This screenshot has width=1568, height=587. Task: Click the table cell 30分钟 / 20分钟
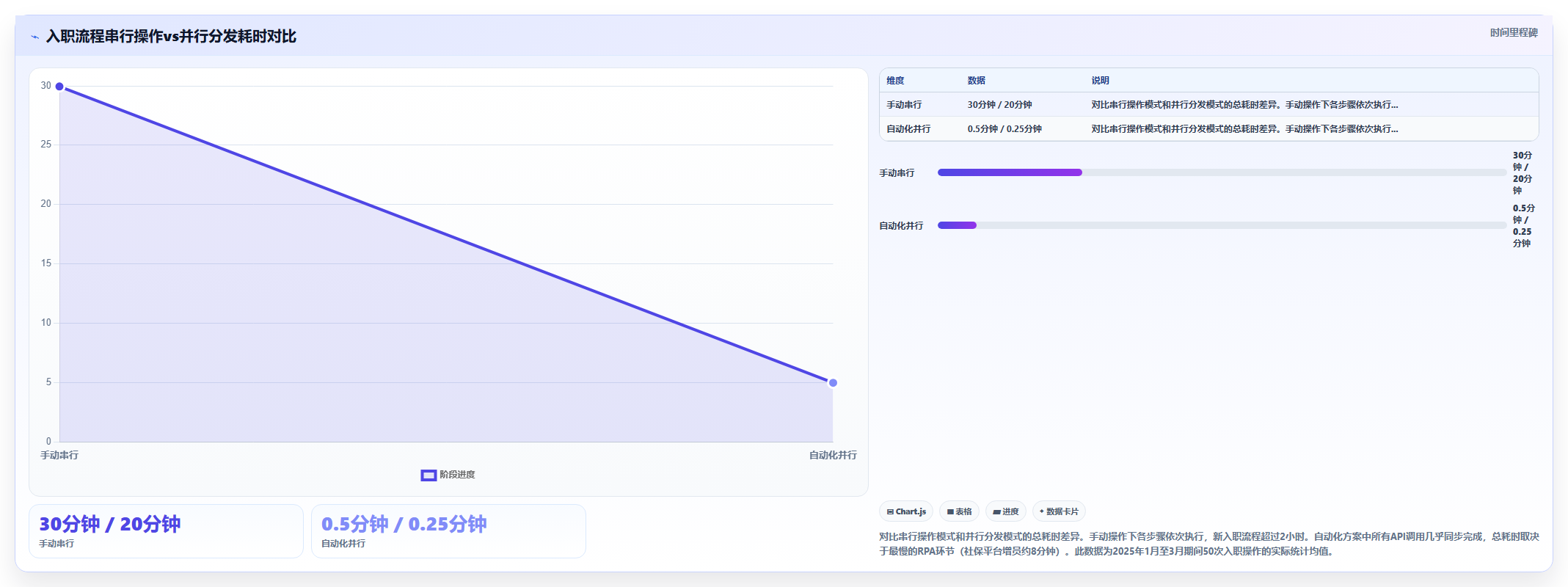pos(999,105)
